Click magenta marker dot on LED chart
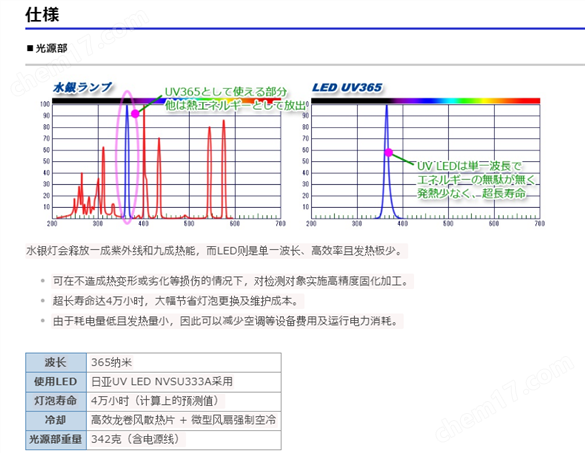The height and width of the screenshot is (453, 585). point(389,152)
